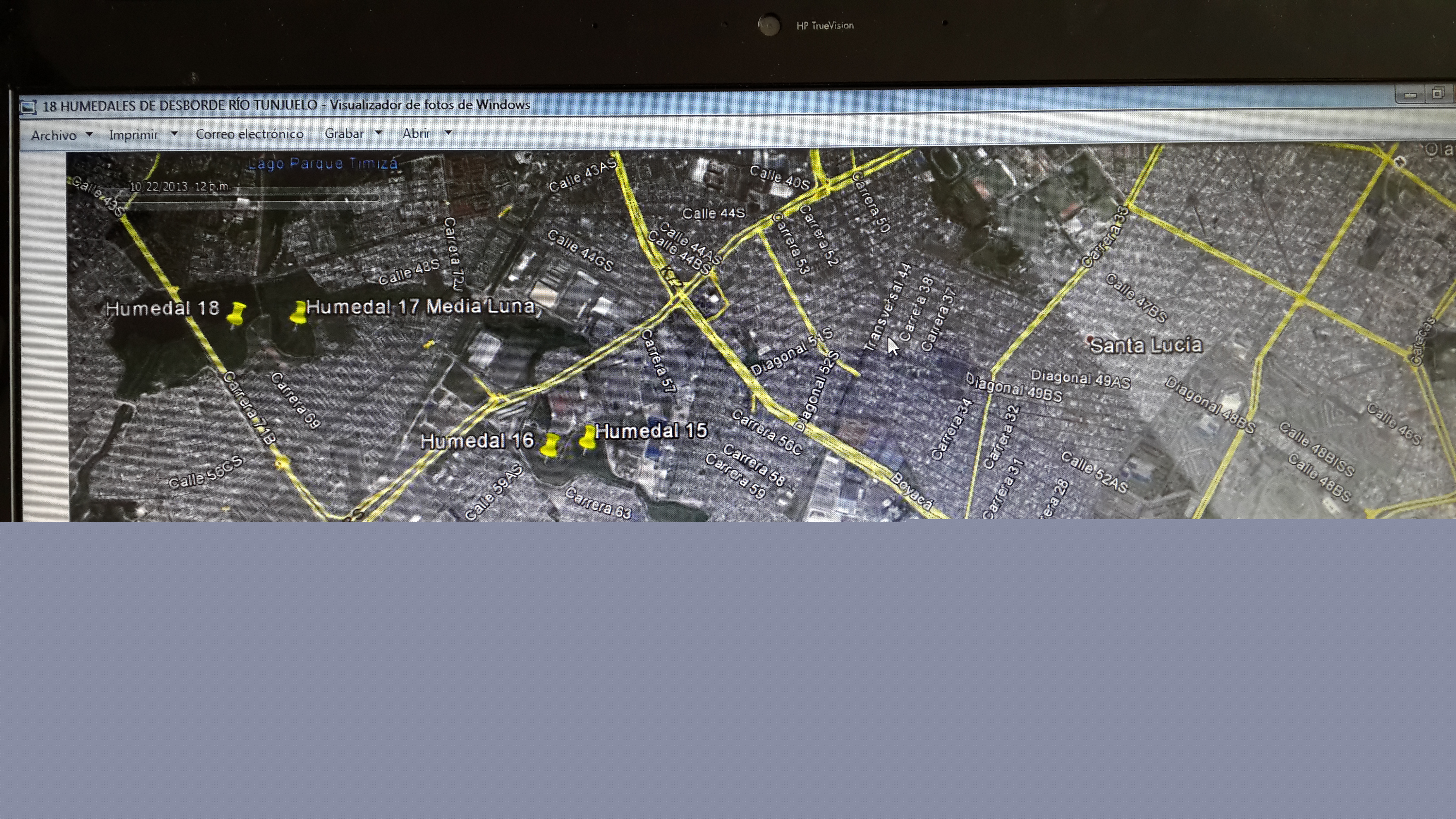Open the Archivo menu
Image resolution: width=1456 pixels, height=819 pixels.
(x=54, y=135)
